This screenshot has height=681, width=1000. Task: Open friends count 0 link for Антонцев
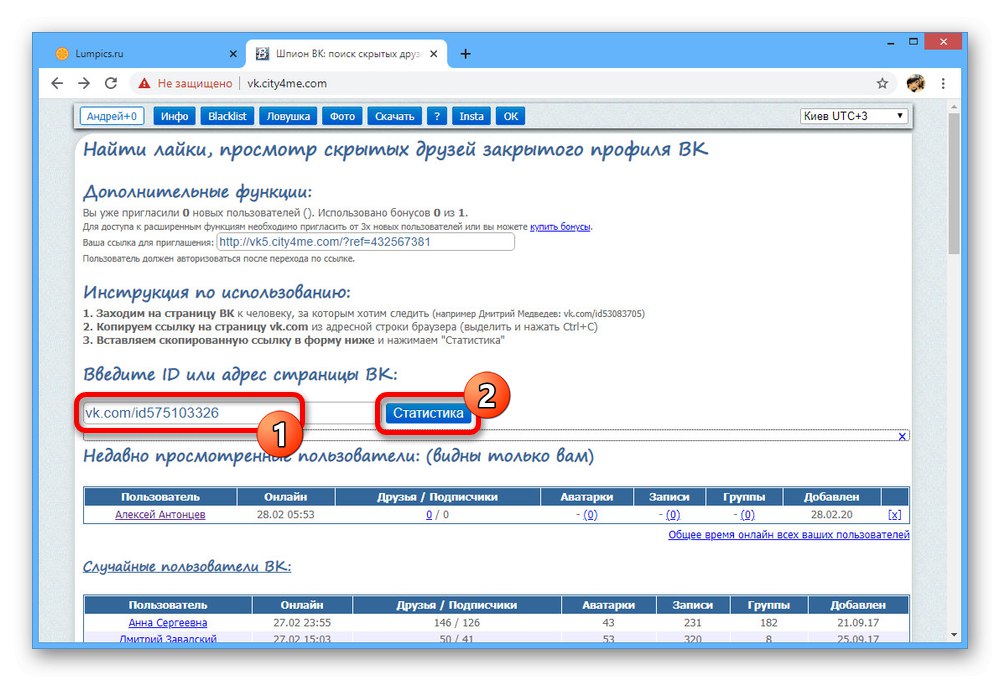(x=429, y=515)
